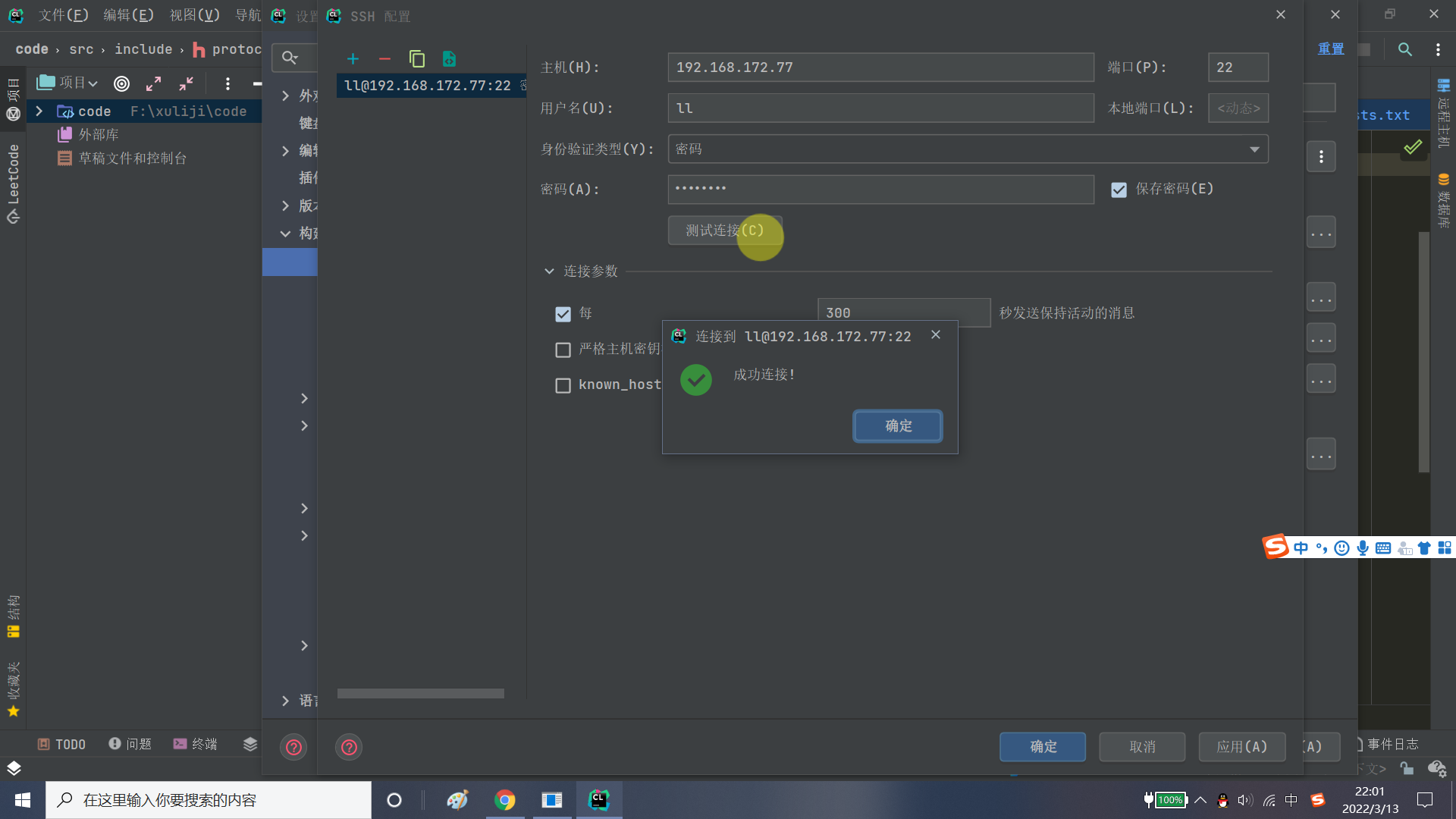Toggle the 严格主机密钥 checkbox
Screen dimensions: 1456x819
click(563, 350)
